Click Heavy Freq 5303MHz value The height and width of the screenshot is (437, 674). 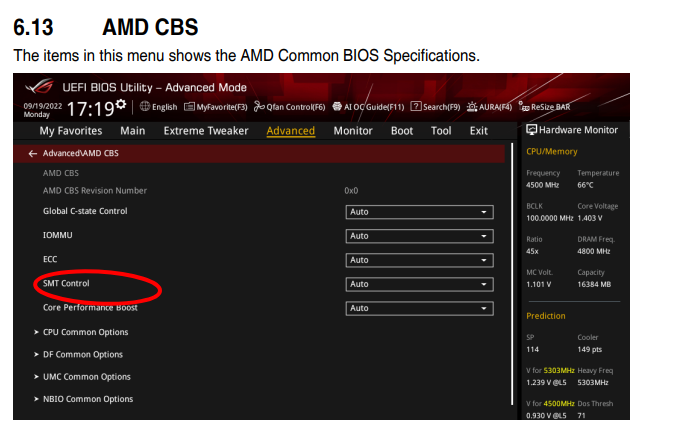click(x=593, y=382)
